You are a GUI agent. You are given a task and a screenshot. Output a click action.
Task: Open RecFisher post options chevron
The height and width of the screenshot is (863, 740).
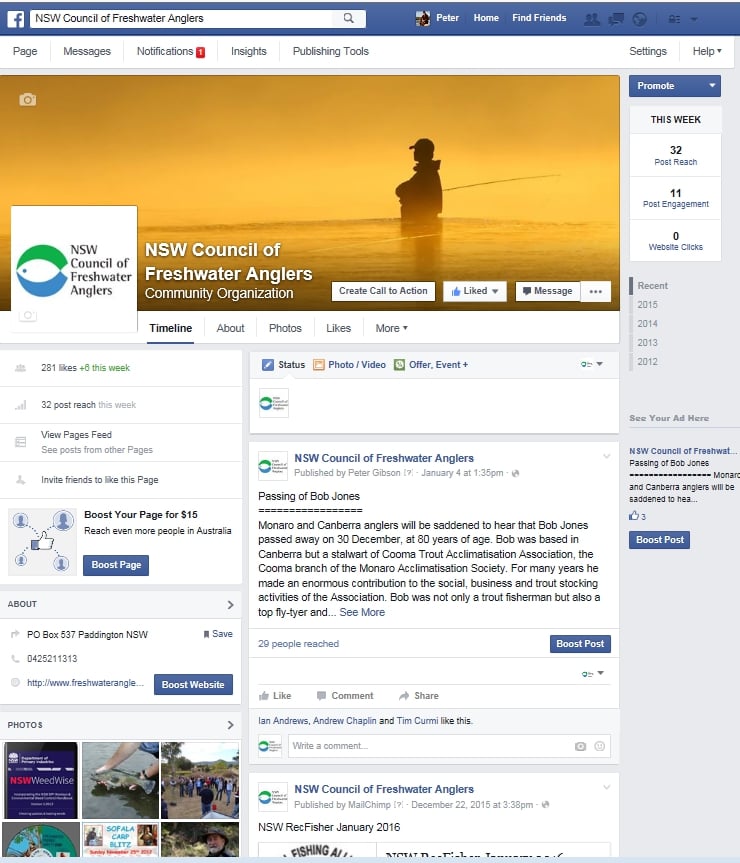click(x=607, y=788)
